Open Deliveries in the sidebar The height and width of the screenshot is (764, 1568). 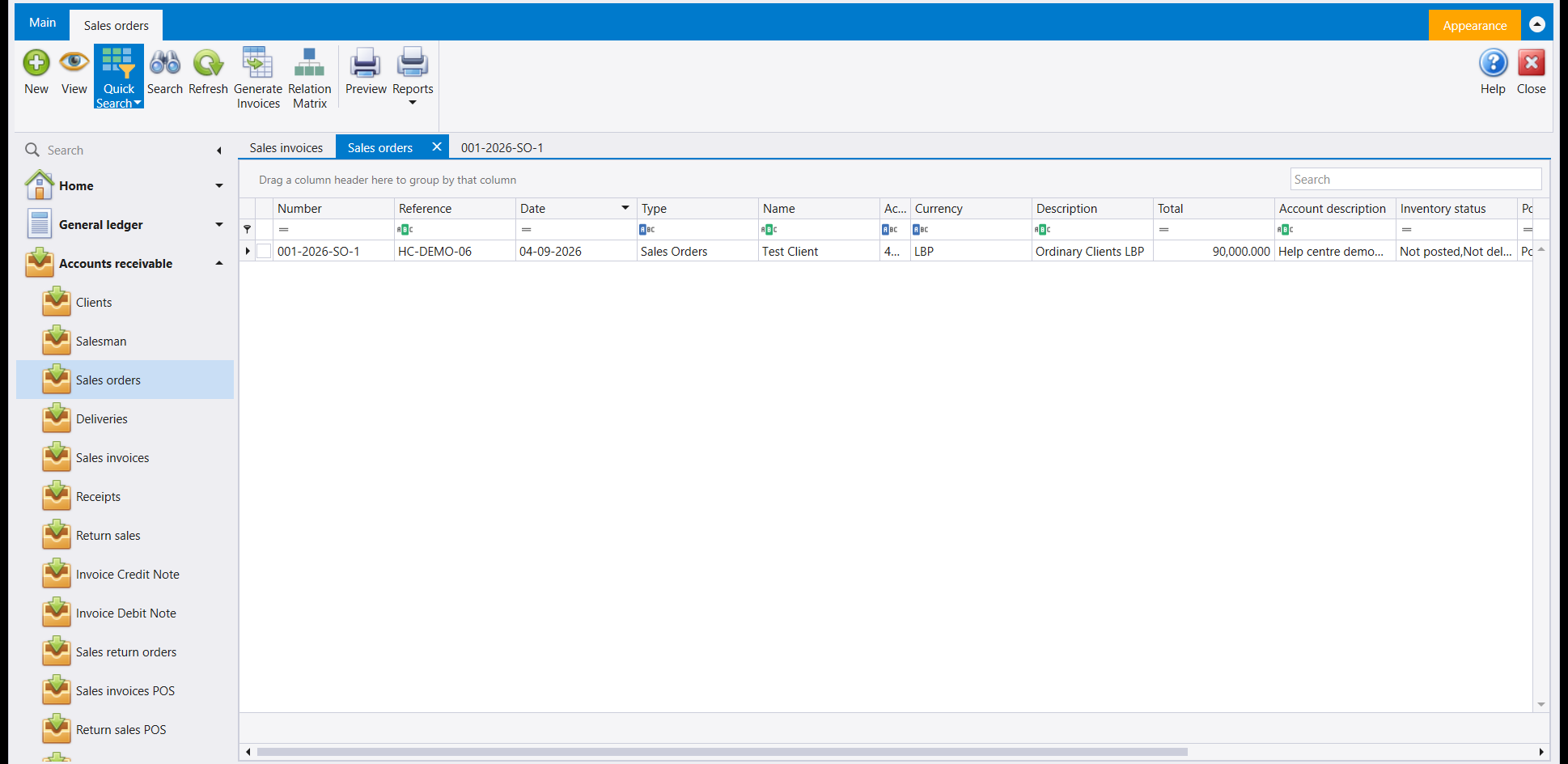[125, 419]
